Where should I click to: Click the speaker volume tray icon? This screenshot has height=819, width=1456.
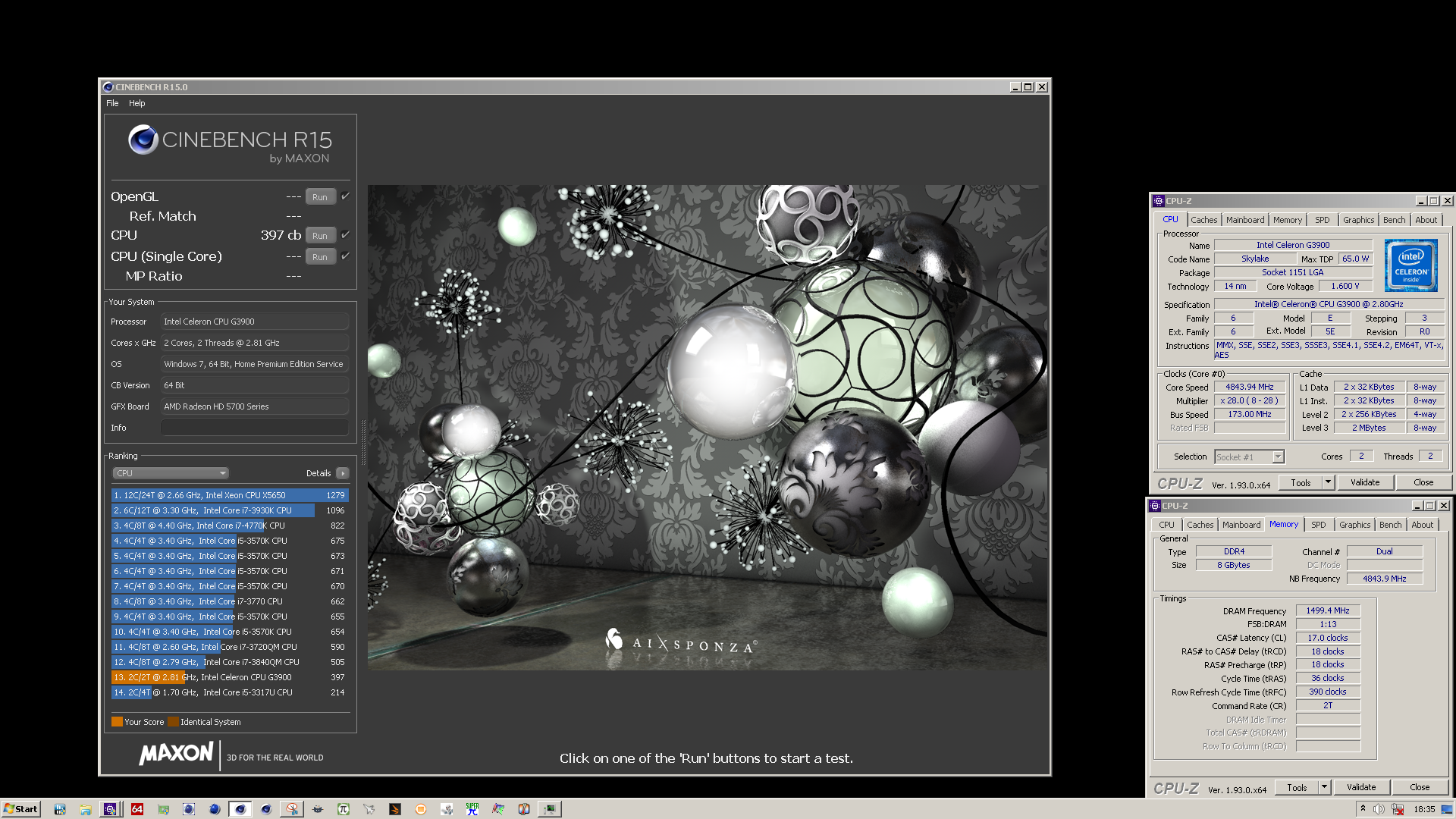(1379, 809)
